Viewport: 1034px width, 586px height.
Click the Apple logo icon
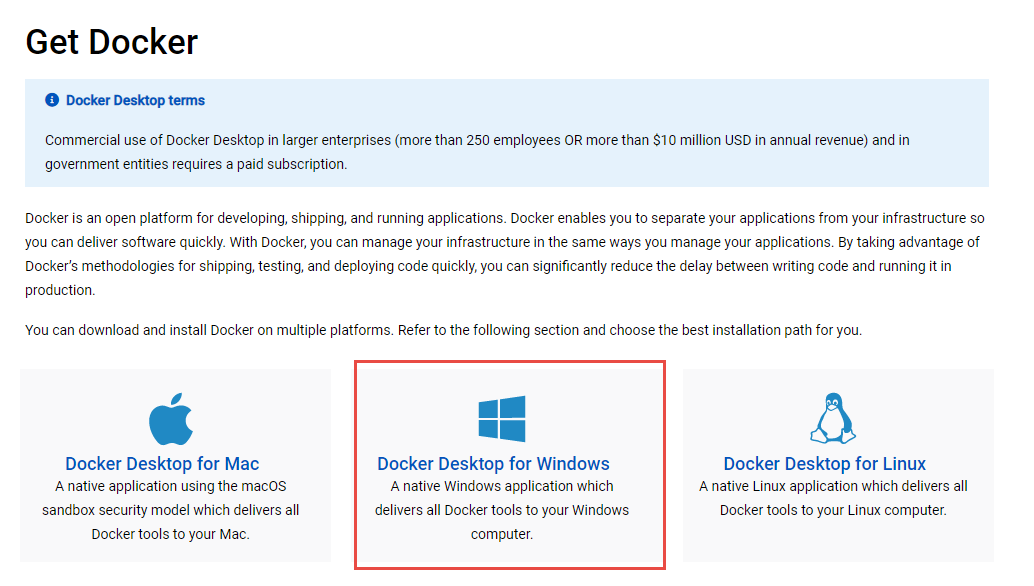tap(171, 419)
